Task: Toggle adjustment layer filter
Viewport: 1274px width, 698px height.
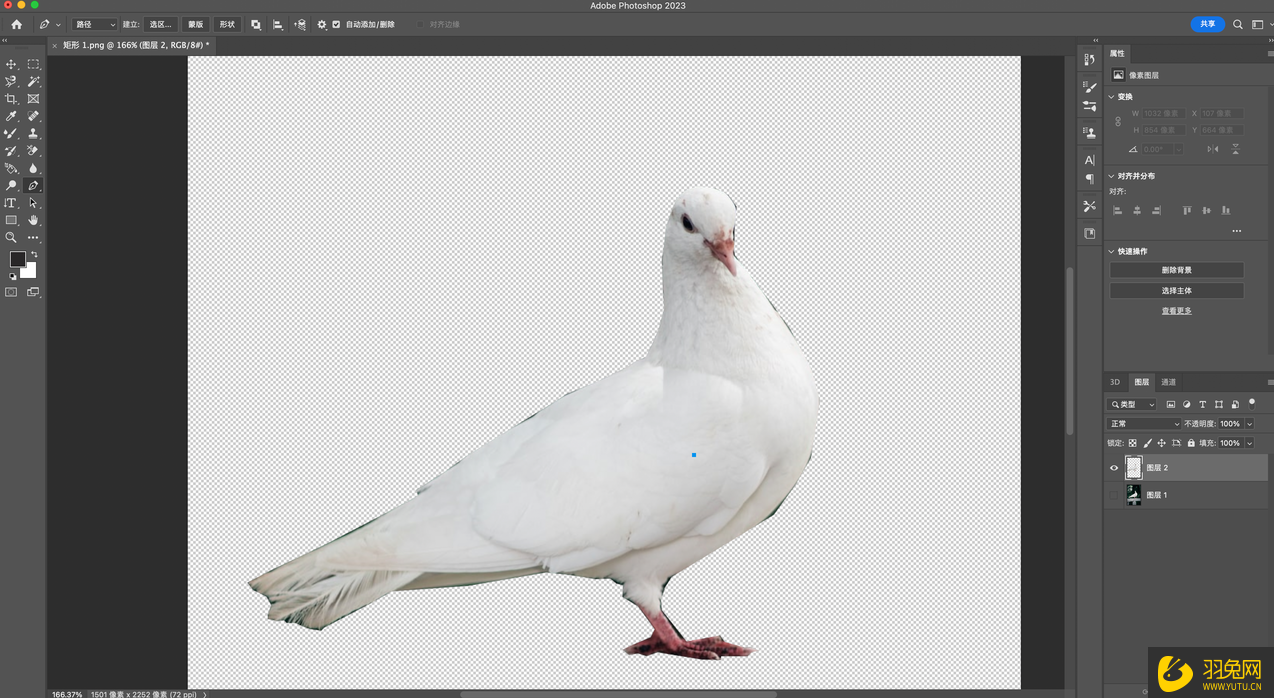Action: click(1187, 404)
